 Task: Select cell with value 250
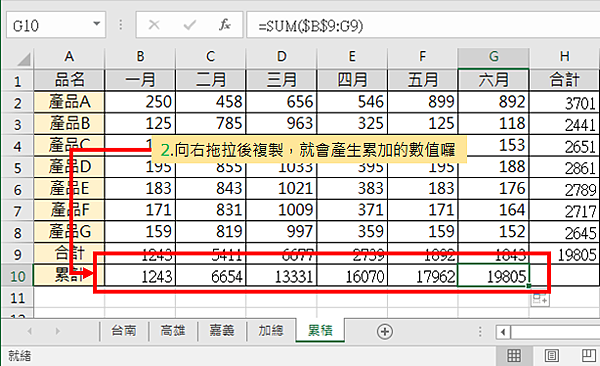coord(140,102)
